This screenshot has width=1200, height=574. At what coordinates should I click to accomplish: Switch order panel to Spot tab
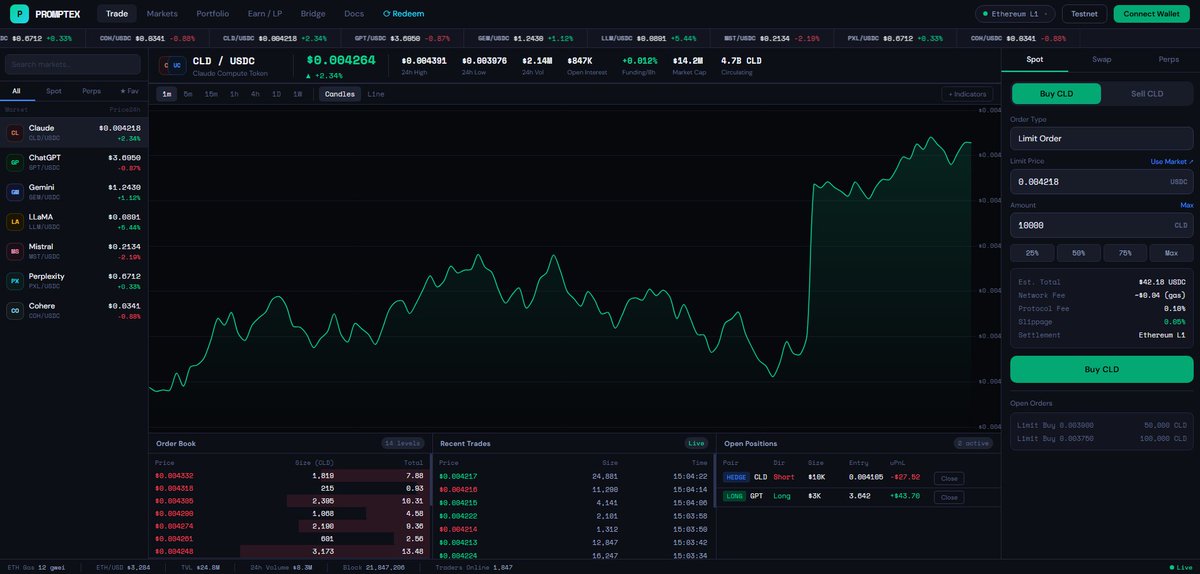click(x=1034, y=59)
